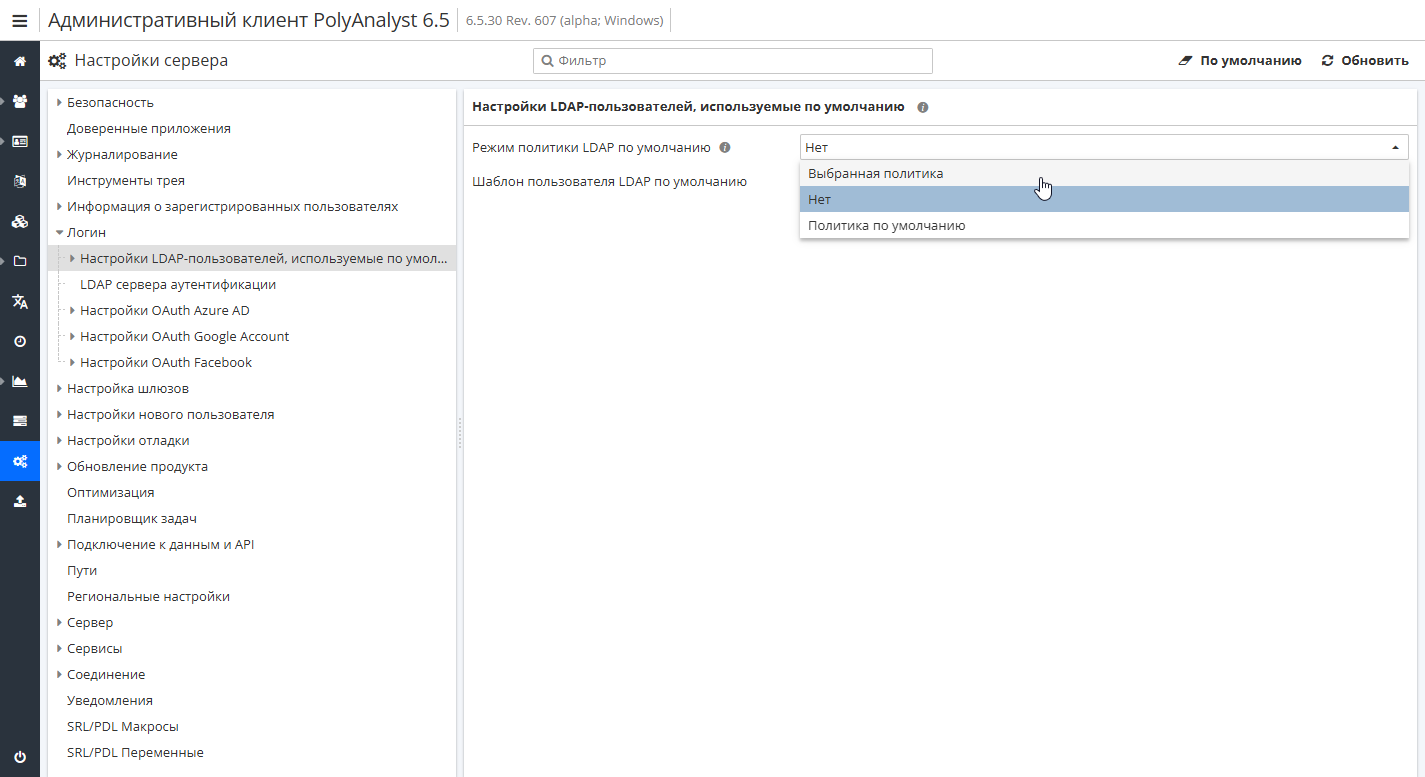The image size is (1425, 777).
Task: Click info icon beside LDAP policy mode label
Action: tap(725, 148)
